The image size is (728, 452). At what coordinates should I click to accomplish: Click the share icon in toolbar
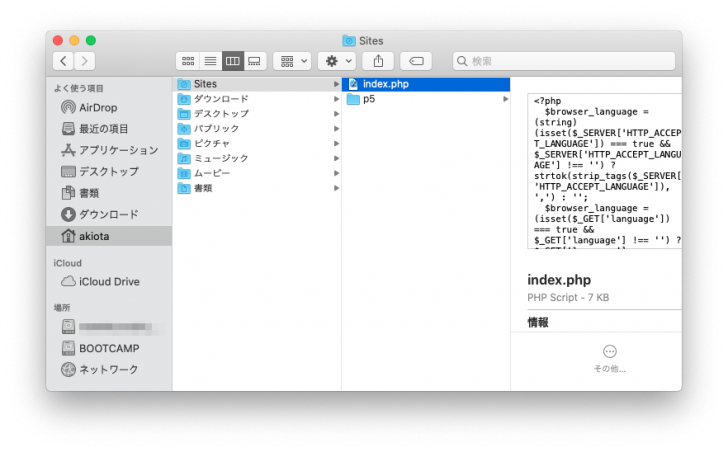click(379, 61)
